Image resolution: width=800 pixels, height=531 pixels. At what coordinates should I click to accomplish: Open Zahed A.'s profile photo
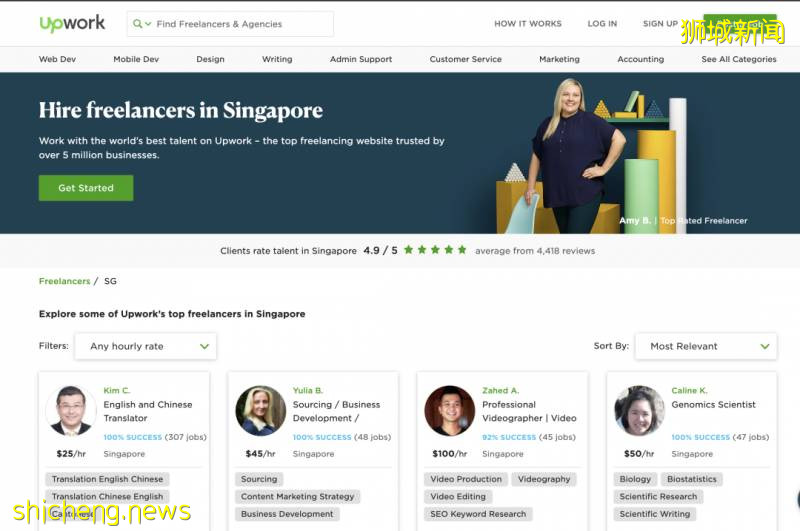(449, 410)
